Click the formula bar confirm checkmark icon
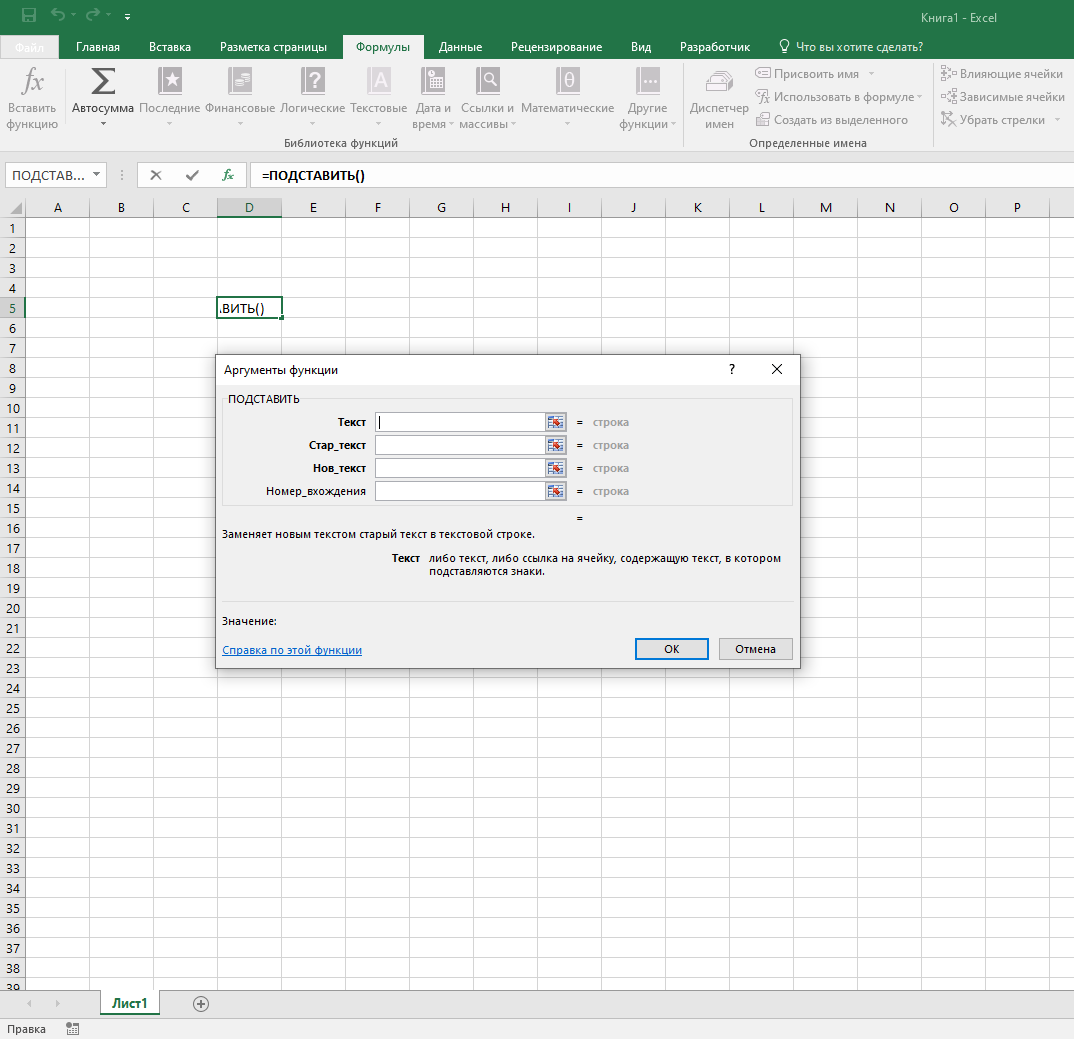Image resolution: width=1074 pixels, height=1039 pixels. pos(192,175)
